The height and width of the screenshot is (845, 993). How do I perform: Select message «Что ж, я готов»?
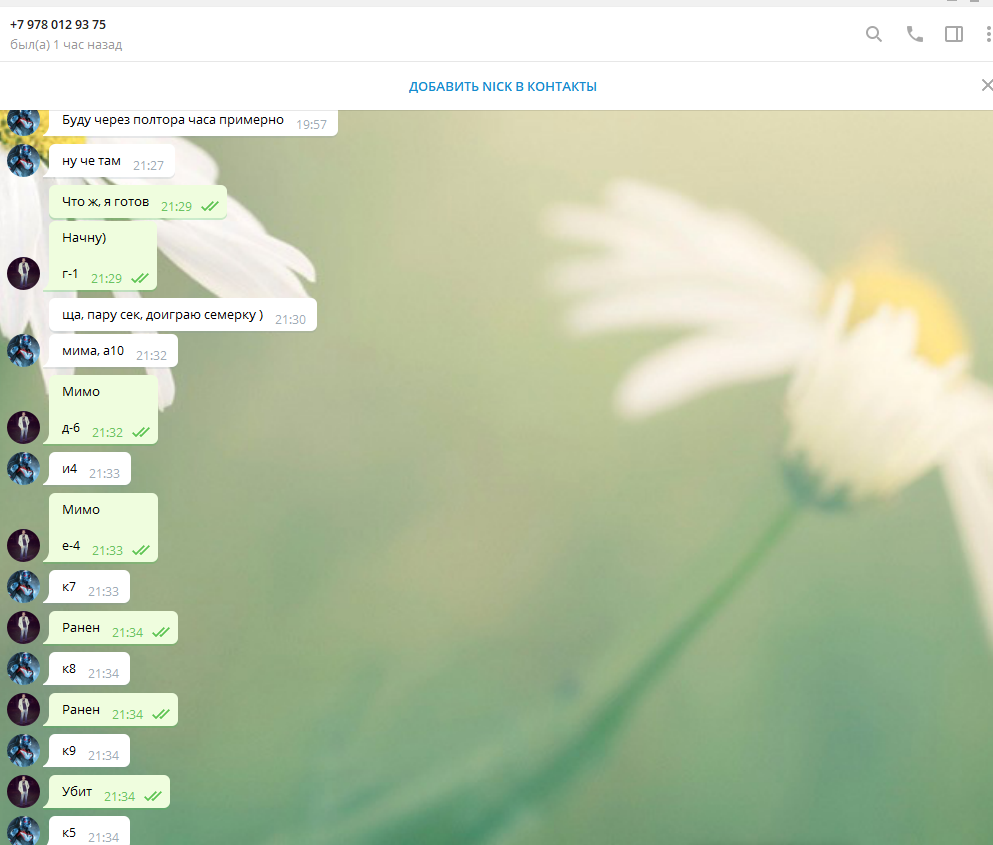coord(137,202)
